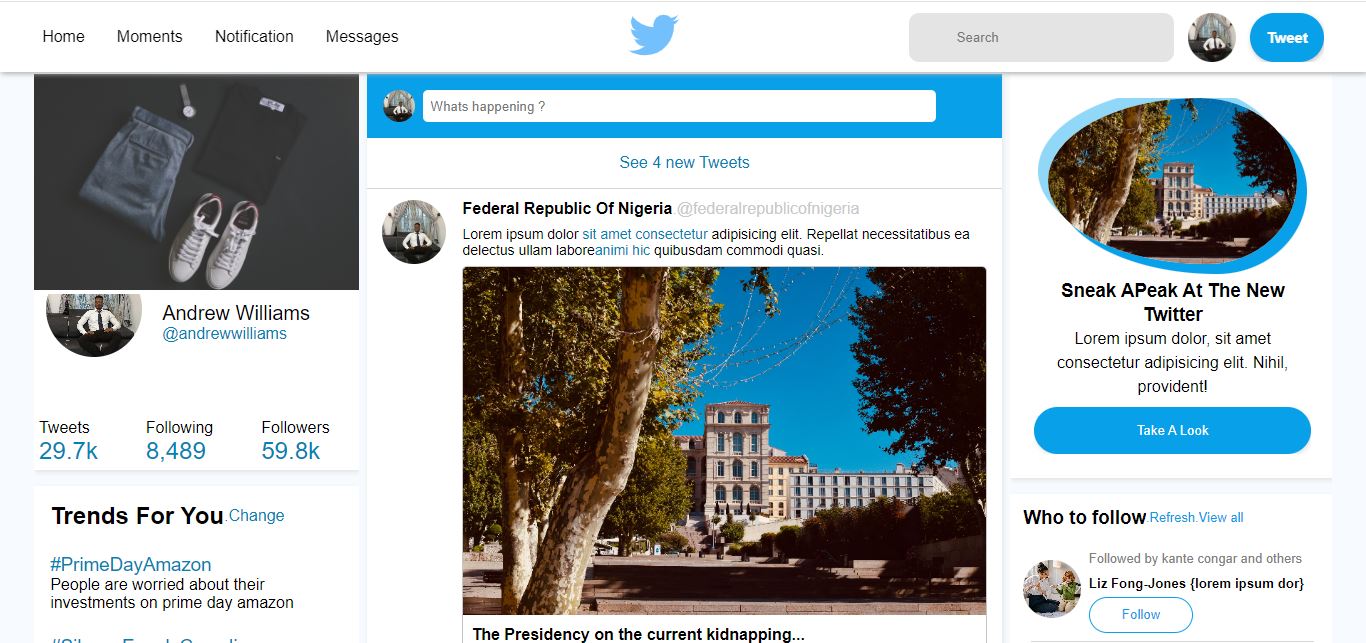Viewport: 1366px width, 643px height.
Task: Refresh the Who to follow suggestions
Action: (x=1172, y=518)
